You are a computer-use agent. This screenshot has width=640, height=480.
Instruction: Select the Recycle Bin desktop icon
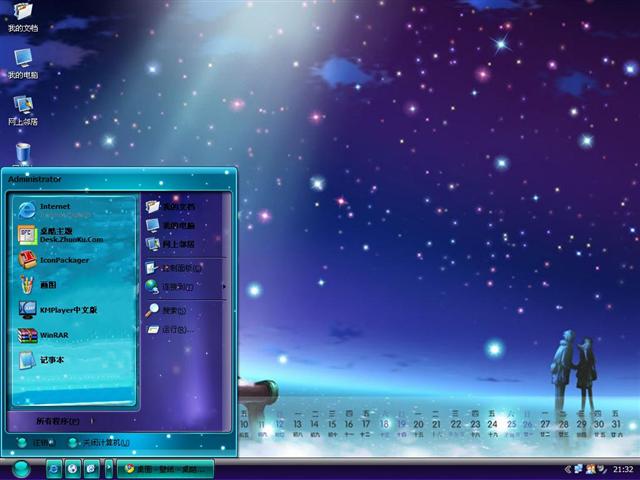click(x=23, y=154)
